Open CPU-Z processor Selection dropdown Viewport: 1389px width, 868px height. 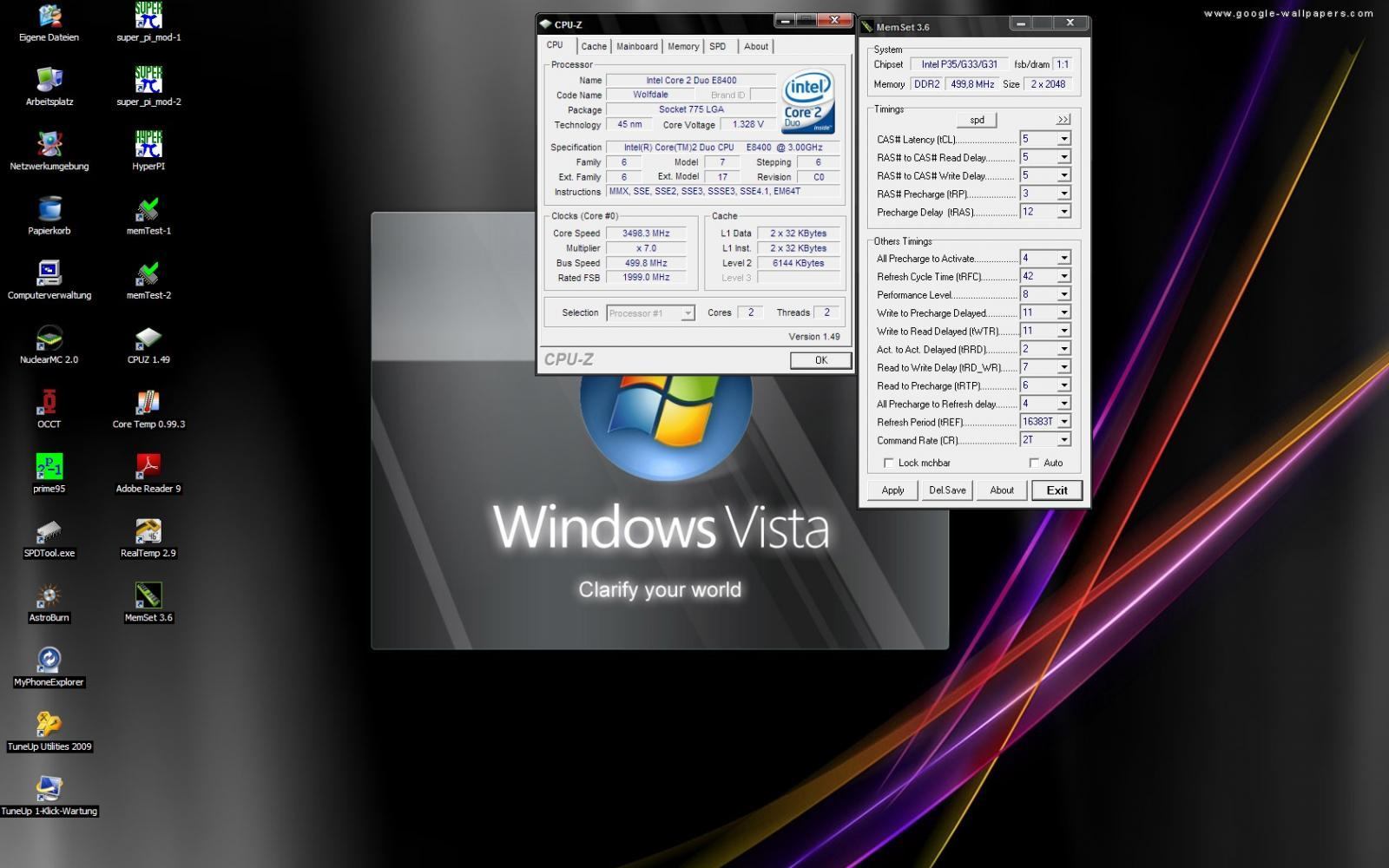point(650,313)
